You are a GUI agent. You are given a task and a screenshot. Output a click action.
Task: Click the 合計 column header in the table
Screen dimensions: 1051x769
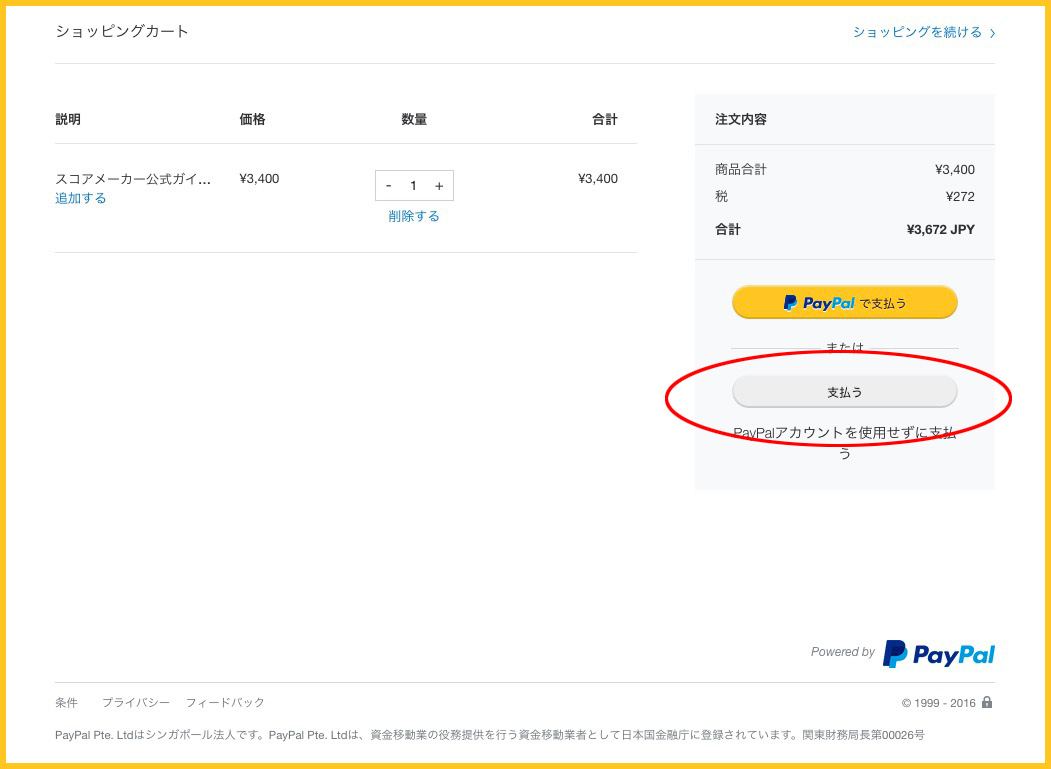tap(605, 119)
